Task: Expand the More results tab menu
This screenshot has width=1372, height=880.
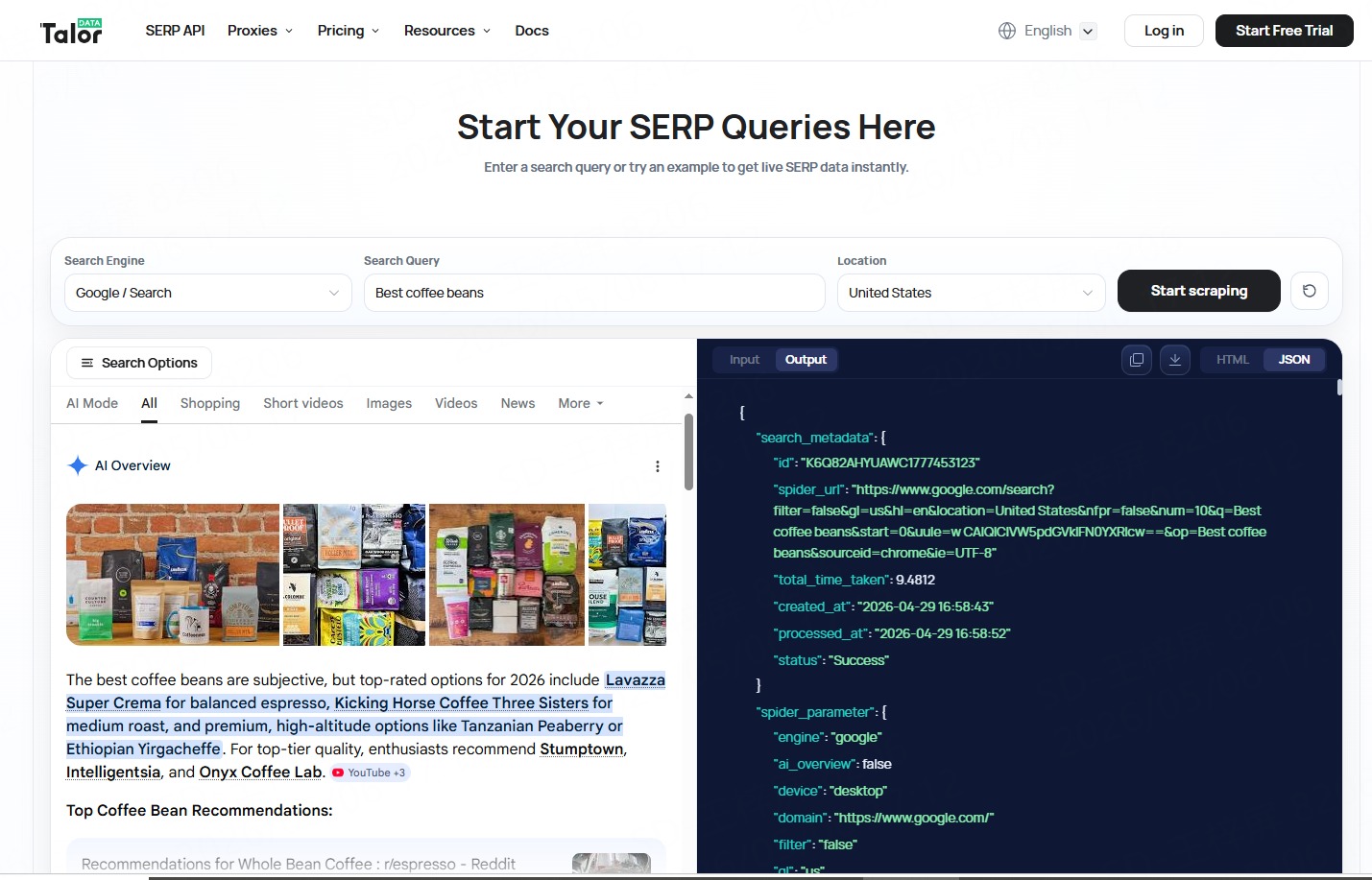Action: coord(581,403)
